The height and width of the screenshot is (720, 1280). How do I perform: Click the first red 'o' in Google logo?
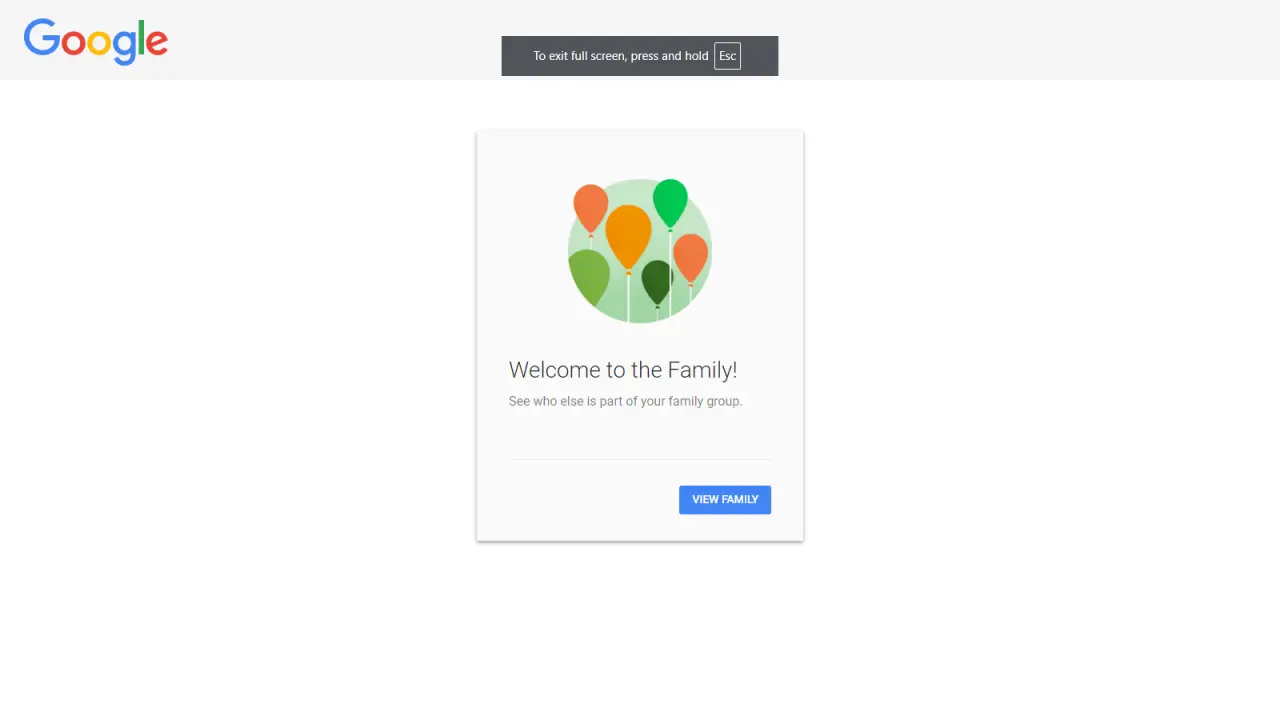pyautogui.click(x=74, y=43)
